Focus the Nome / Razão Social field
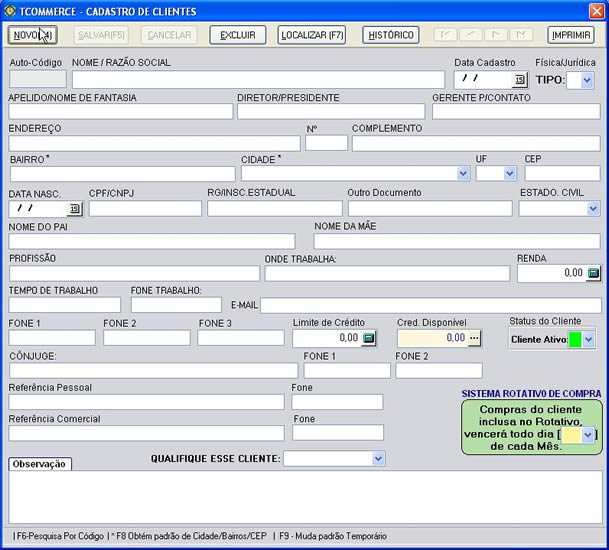This screenshot has height=550, width=609. [x=258, y=80]
